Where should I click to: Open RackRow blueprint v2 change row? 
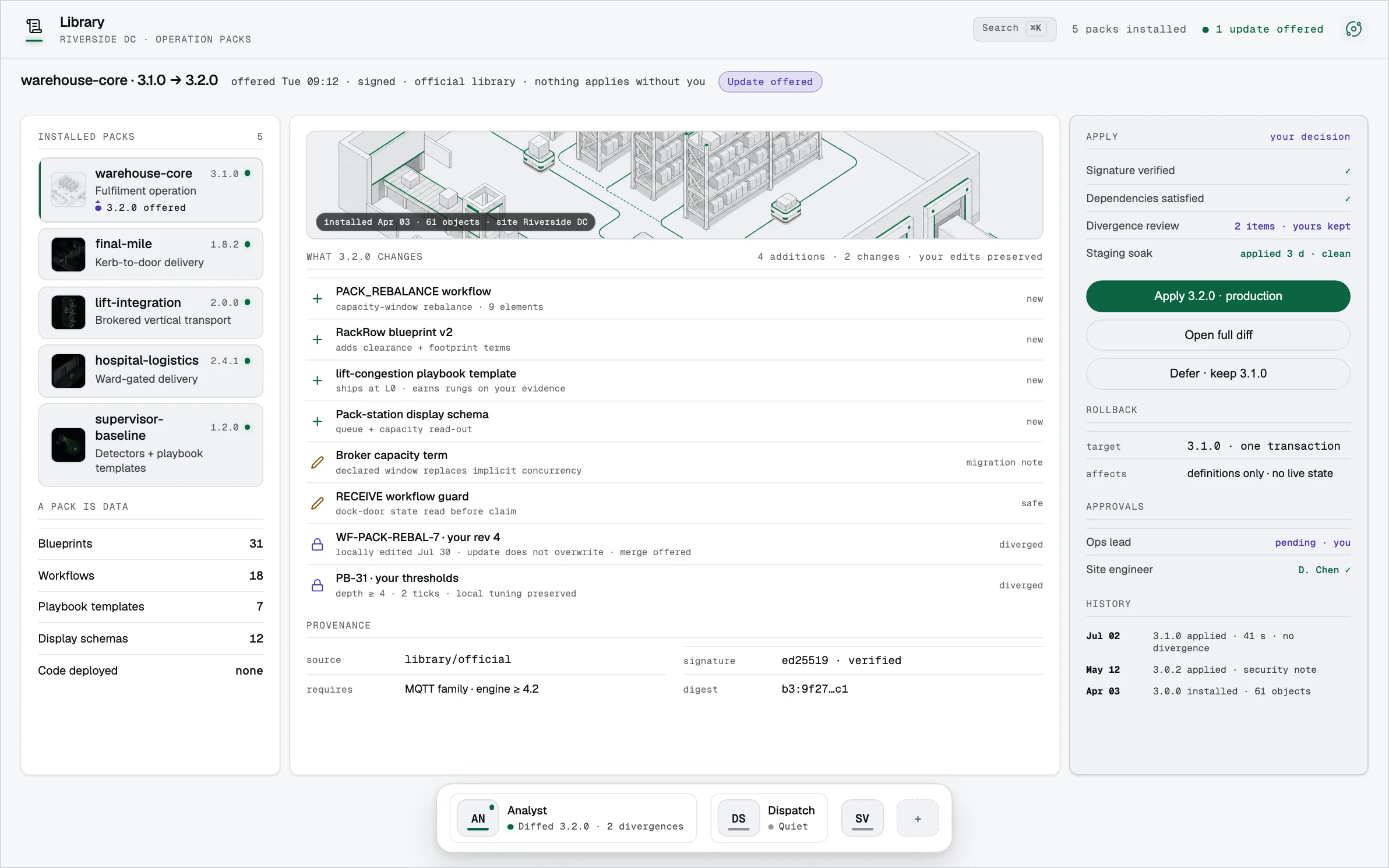674,340
